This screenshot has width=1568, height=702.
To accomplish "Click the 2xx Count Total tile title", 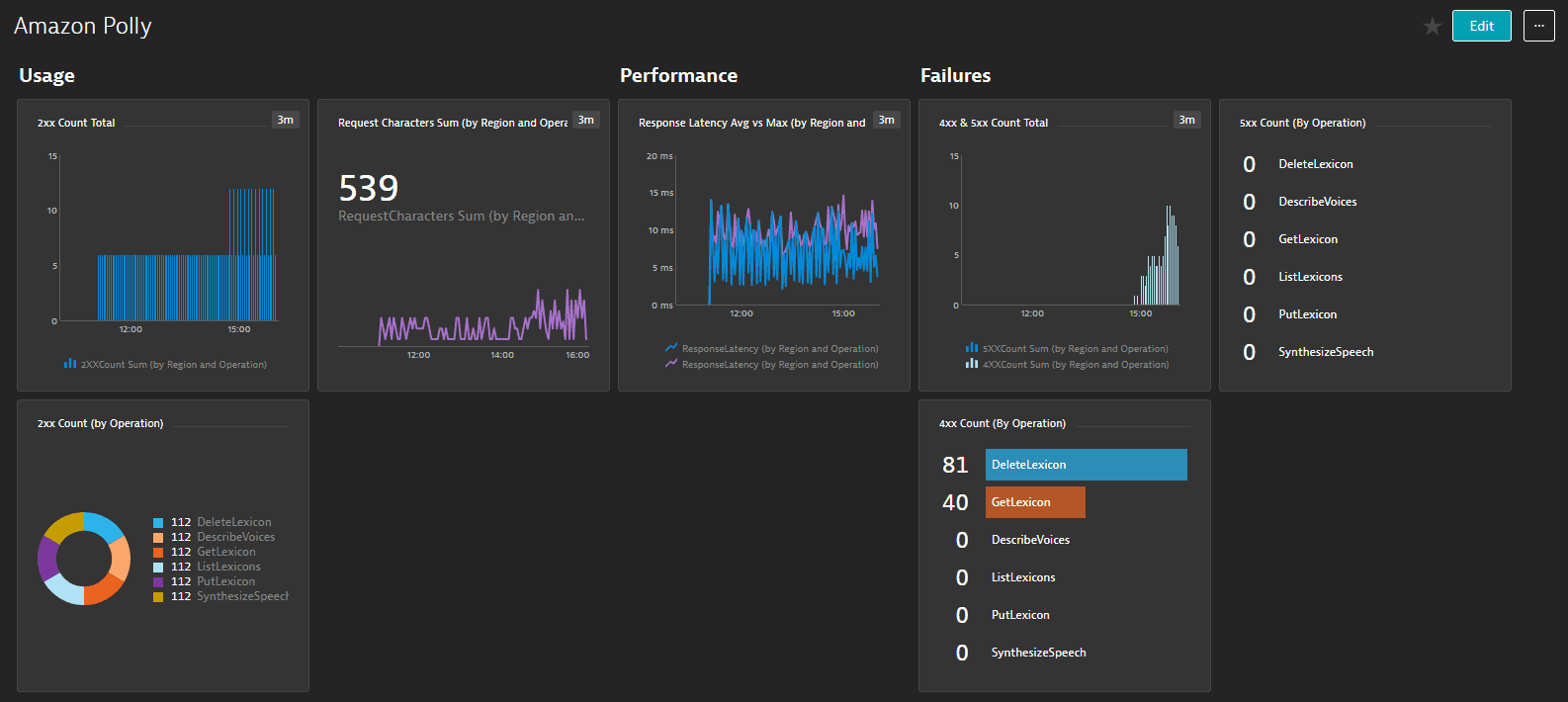I will (76, 123).
